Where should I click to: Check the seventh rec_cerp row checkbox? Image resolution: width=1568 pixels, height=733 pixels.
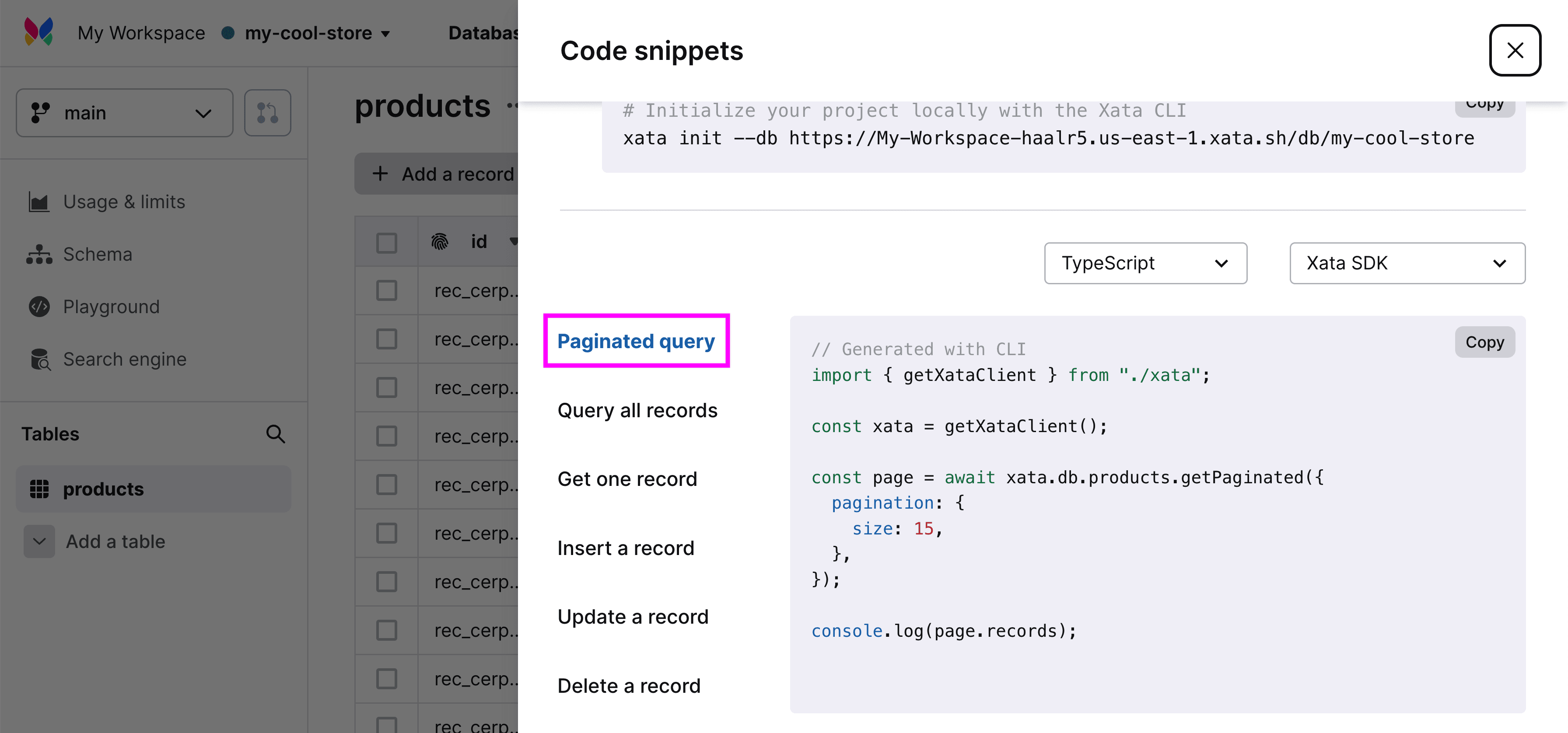click(386, 582)
